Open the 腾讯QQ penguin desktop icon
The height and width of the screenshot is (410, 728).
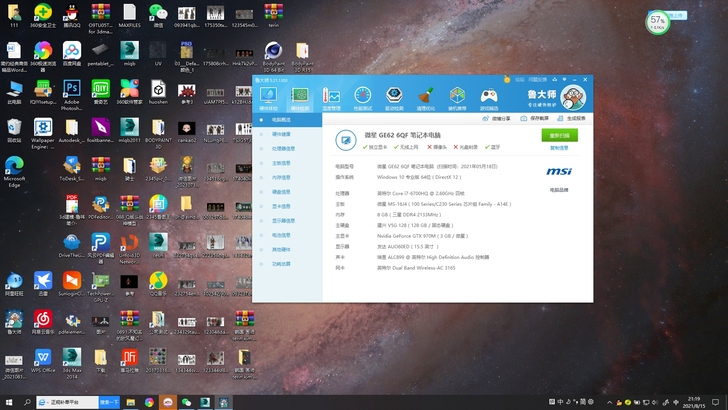pos(72,15)
